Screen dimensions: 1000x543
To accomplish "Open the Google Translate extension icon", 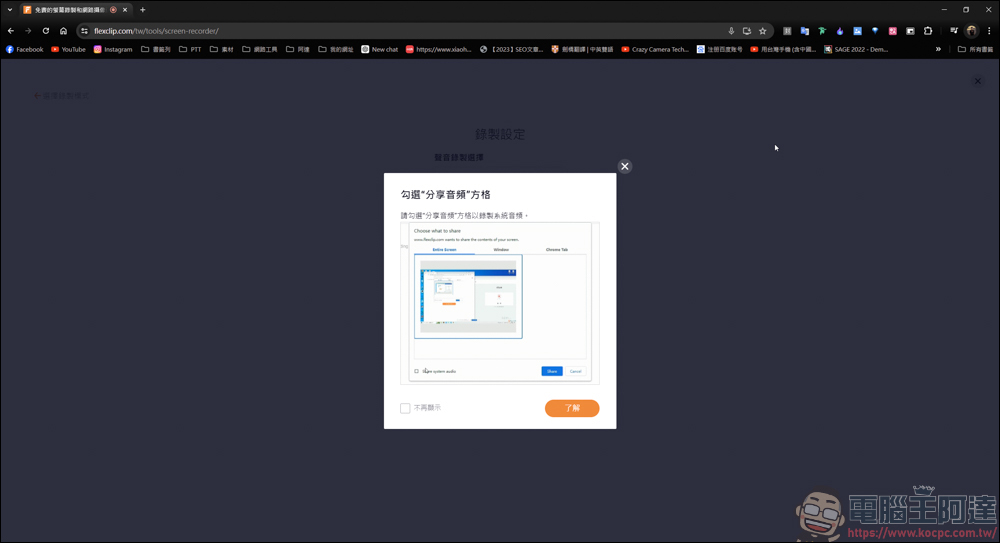I will click(x=805, y=31).
